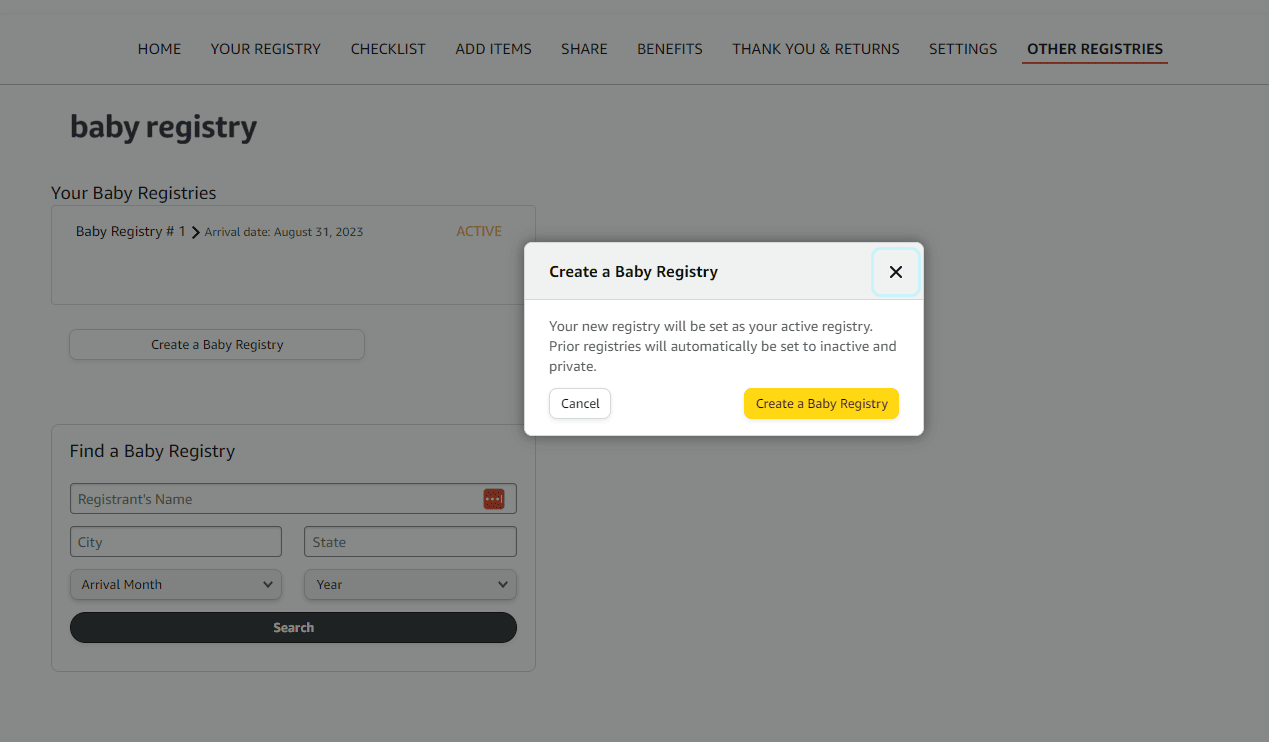Open the SETTINGS page
Screen dimensions: 1269x742
pyautogui.click(x=962, y=48)
